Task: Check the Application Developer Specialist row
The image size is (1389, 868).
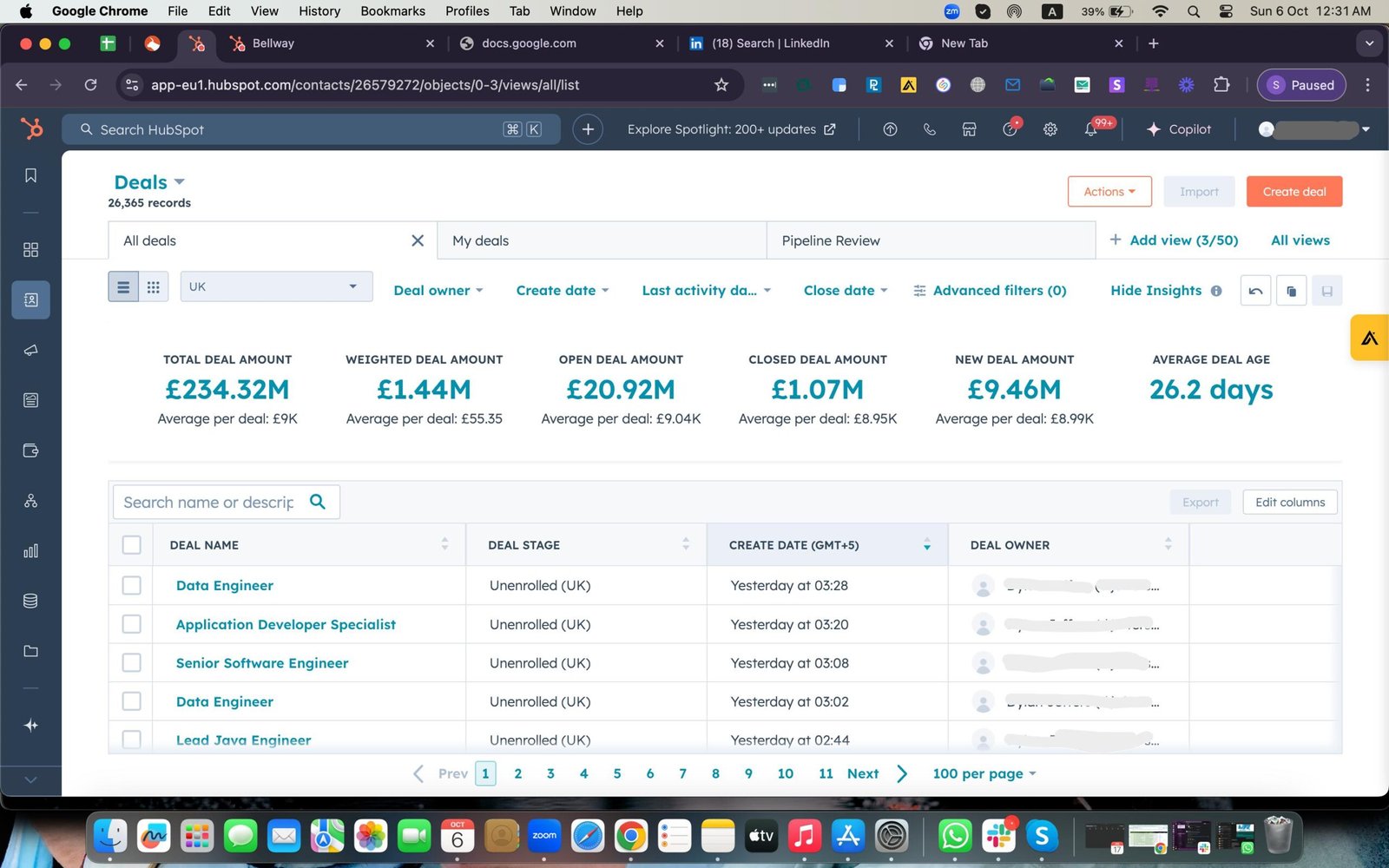Action: tap(132, 624)
